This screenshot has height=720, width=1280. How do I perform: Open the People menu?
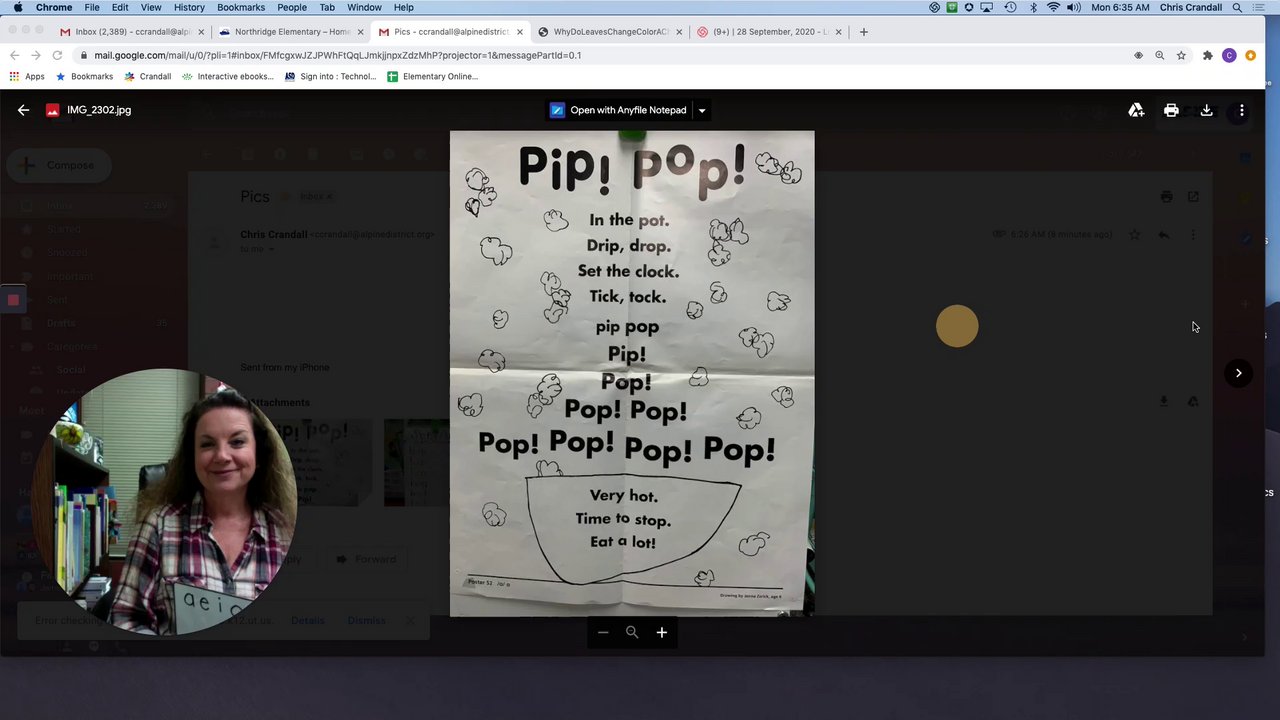(x=292, y=7)
